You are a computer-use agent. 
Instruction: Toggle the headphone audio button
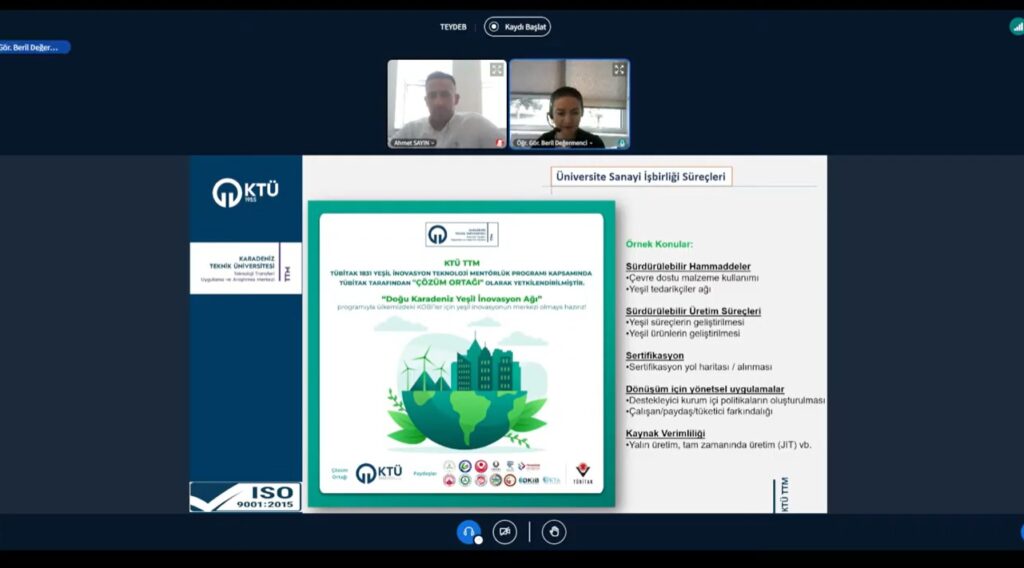point(468,532)
